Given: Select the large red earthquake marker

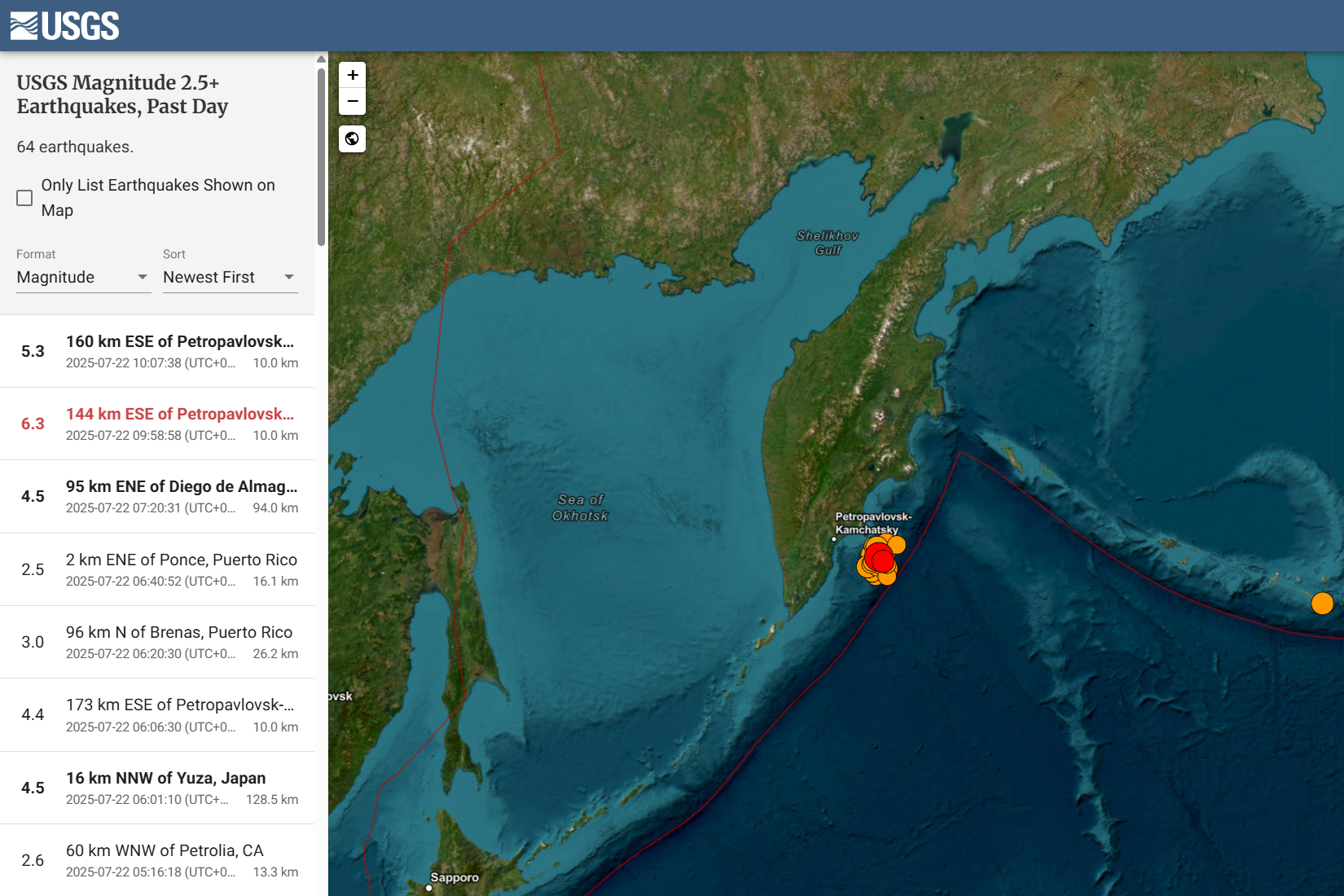Looking at the screenshot, I should pyautogui.click(x=881, y=560).
